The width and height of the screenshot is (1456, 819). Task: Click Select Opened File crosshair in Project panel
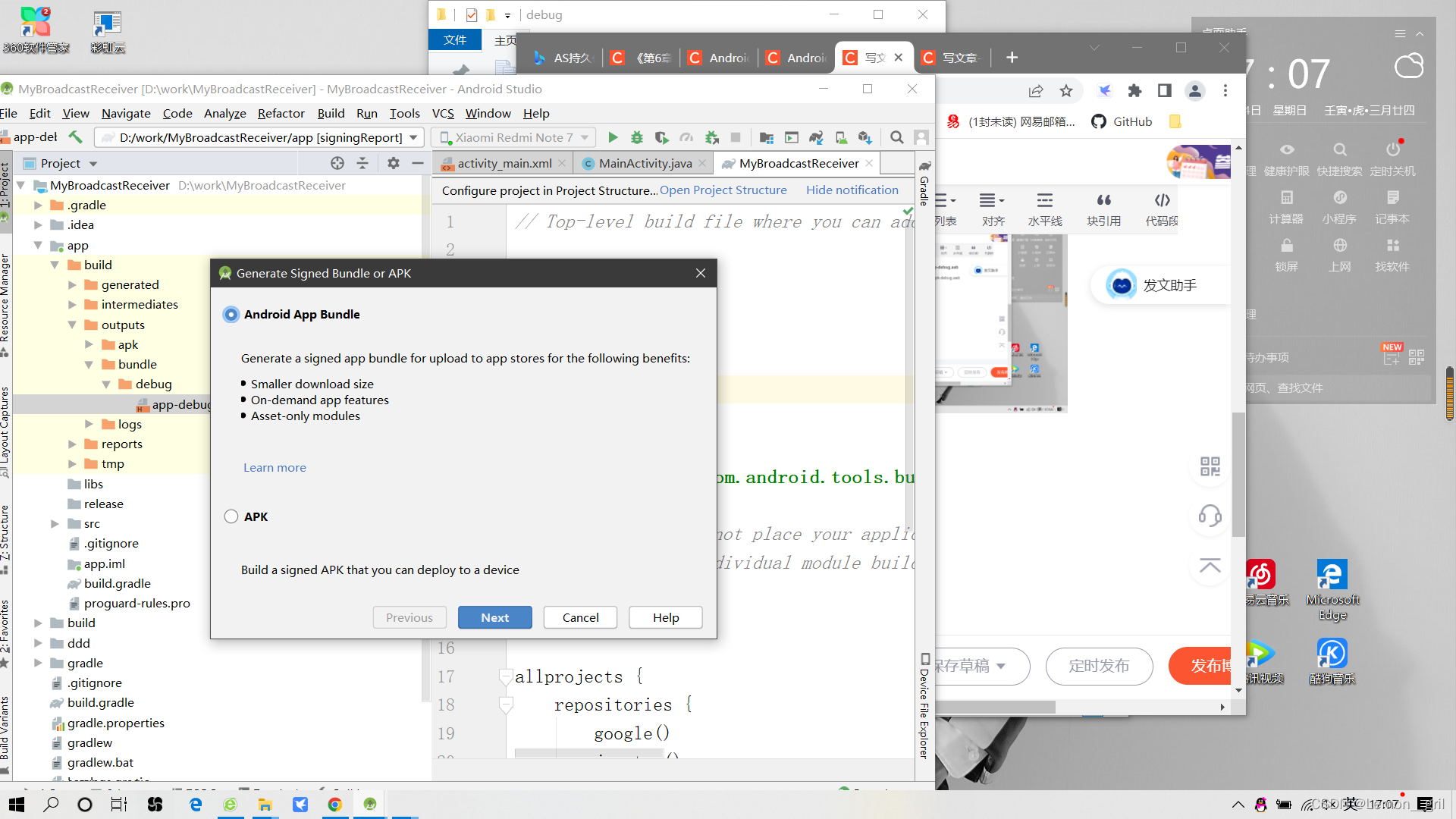pyautogui.click(x=337, y=162)
